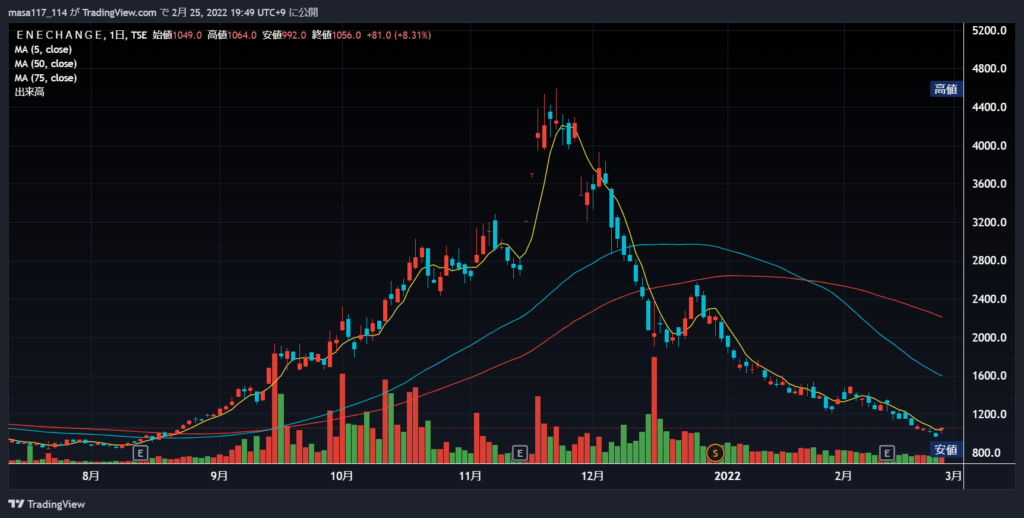Click the 1200.0 price scale label
Viewport: 1024px width, 518px height.
pyautogui.click(x=989, y=415)
